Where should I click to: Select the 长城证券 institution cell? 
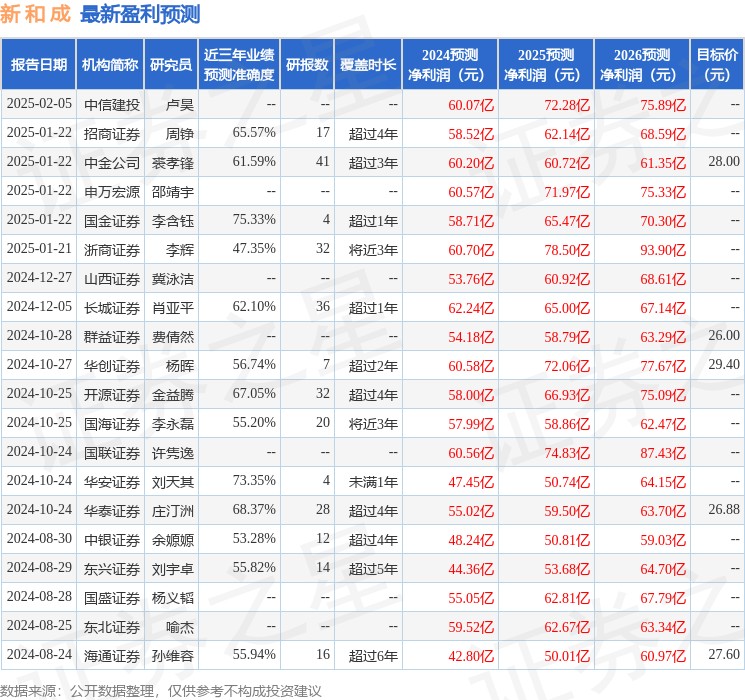pyautogui.click(x=112, y=308)
